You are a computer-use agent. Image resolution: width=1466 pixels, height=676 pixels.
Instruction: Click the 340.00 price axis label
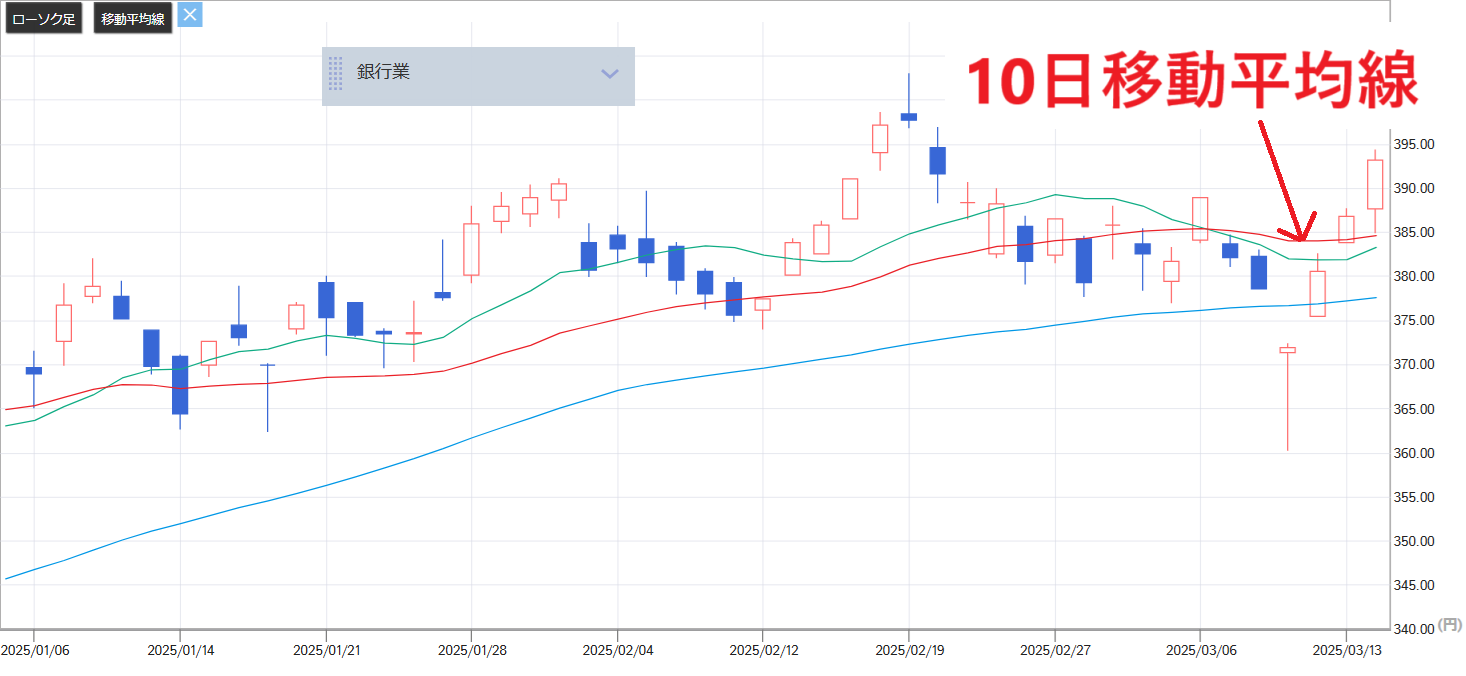click(x=1414, y=629)
